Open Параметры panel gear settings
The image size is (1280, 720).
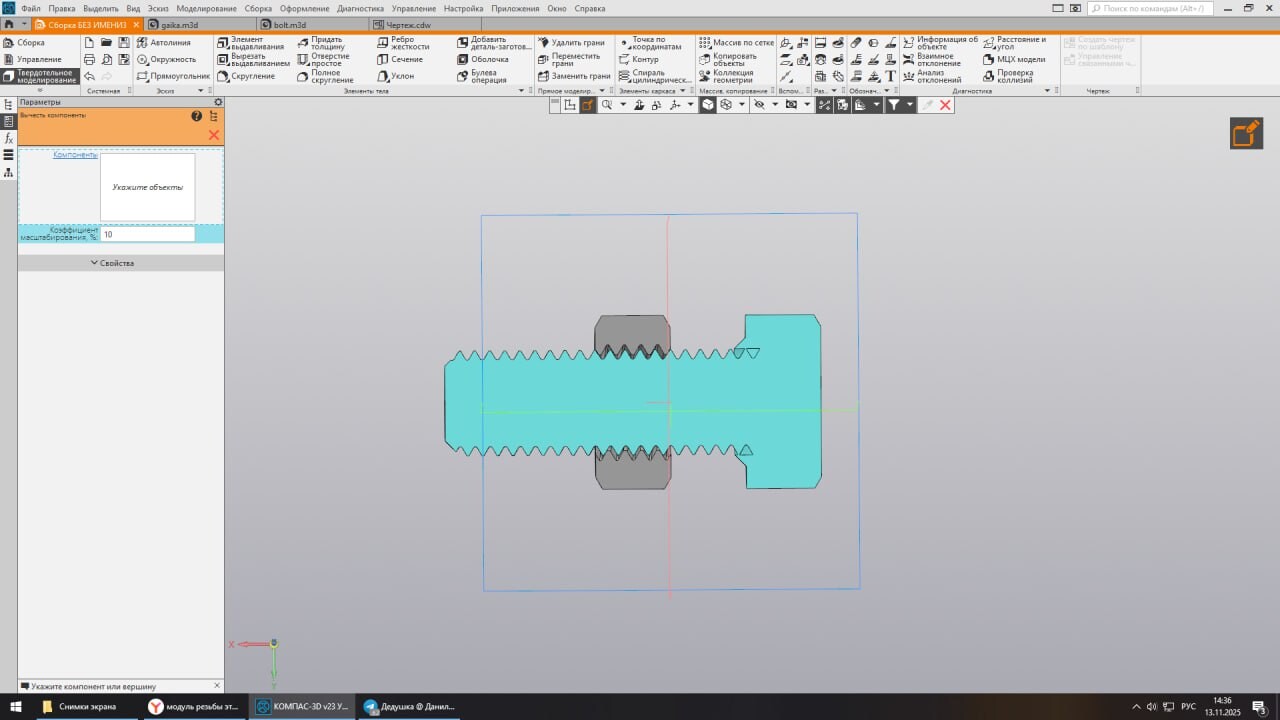[x=218, y=102]
